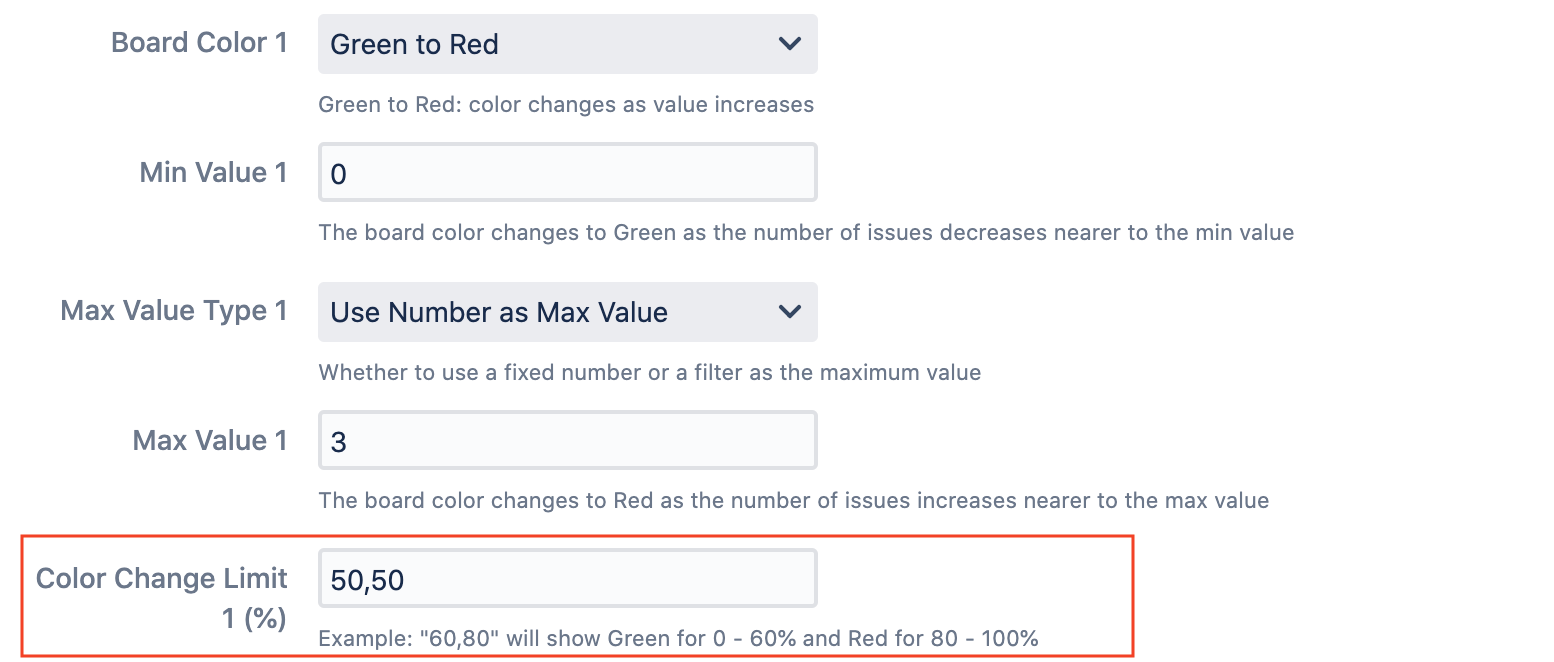Click the Board Color 1 label
The width and height of the screenshot is (1554, 662).
[200, 42]
